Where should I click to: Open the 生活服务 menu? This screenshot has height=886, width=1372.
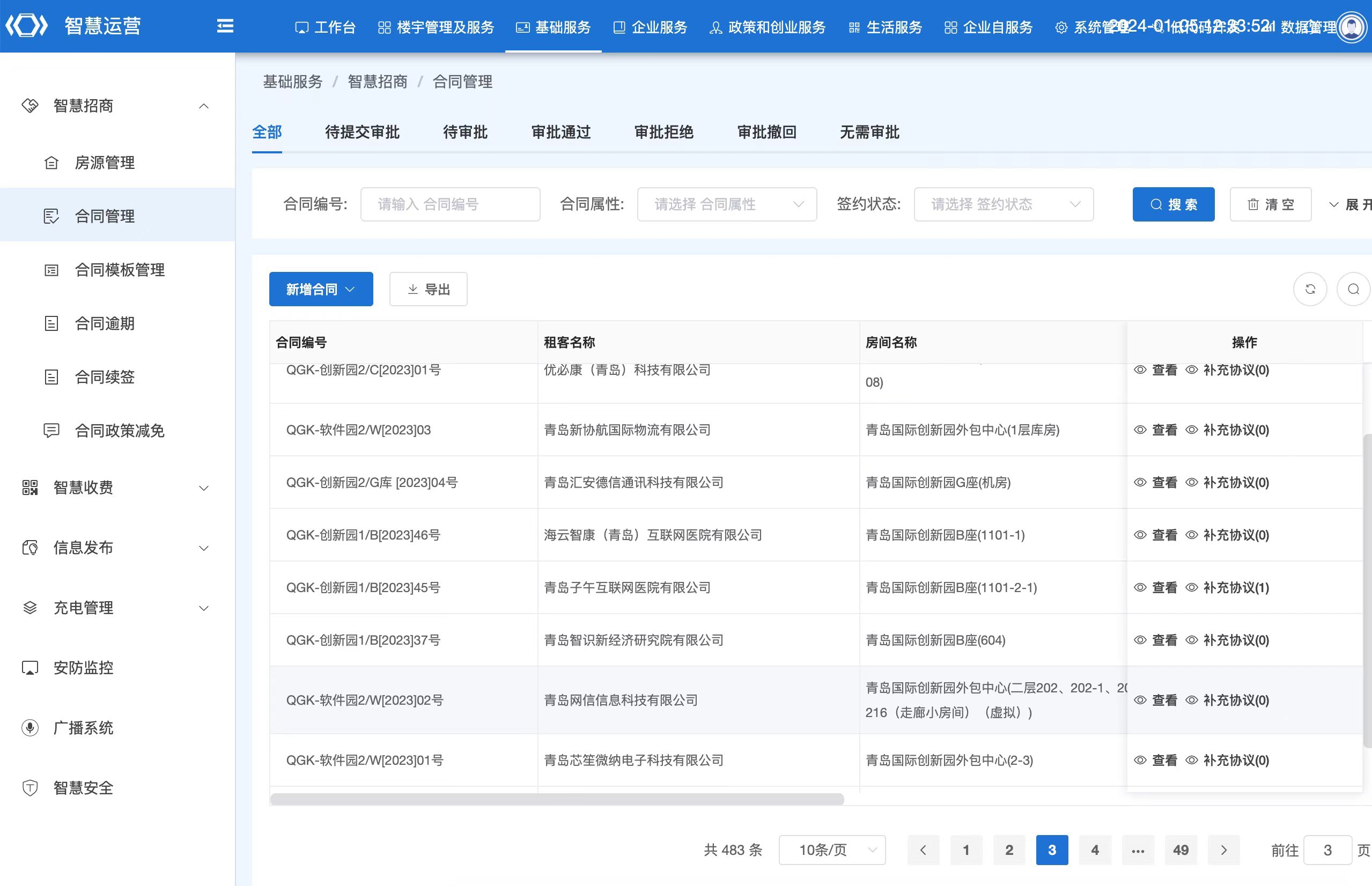click(885, 27)
